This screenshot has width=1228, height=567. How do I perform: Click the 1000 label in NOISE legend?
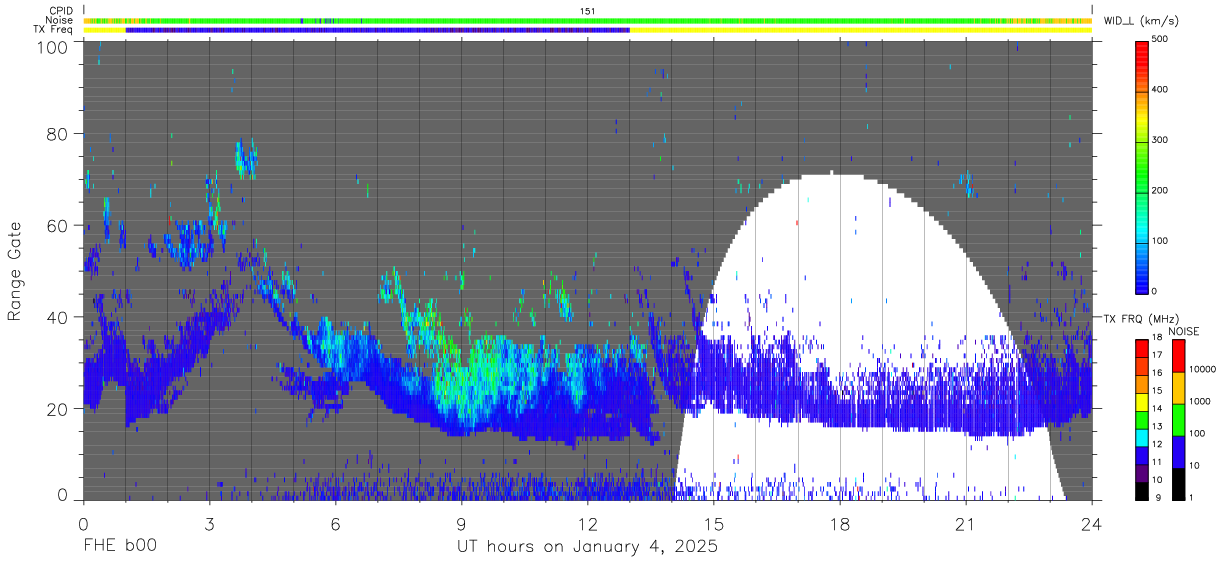(1201, 401)
